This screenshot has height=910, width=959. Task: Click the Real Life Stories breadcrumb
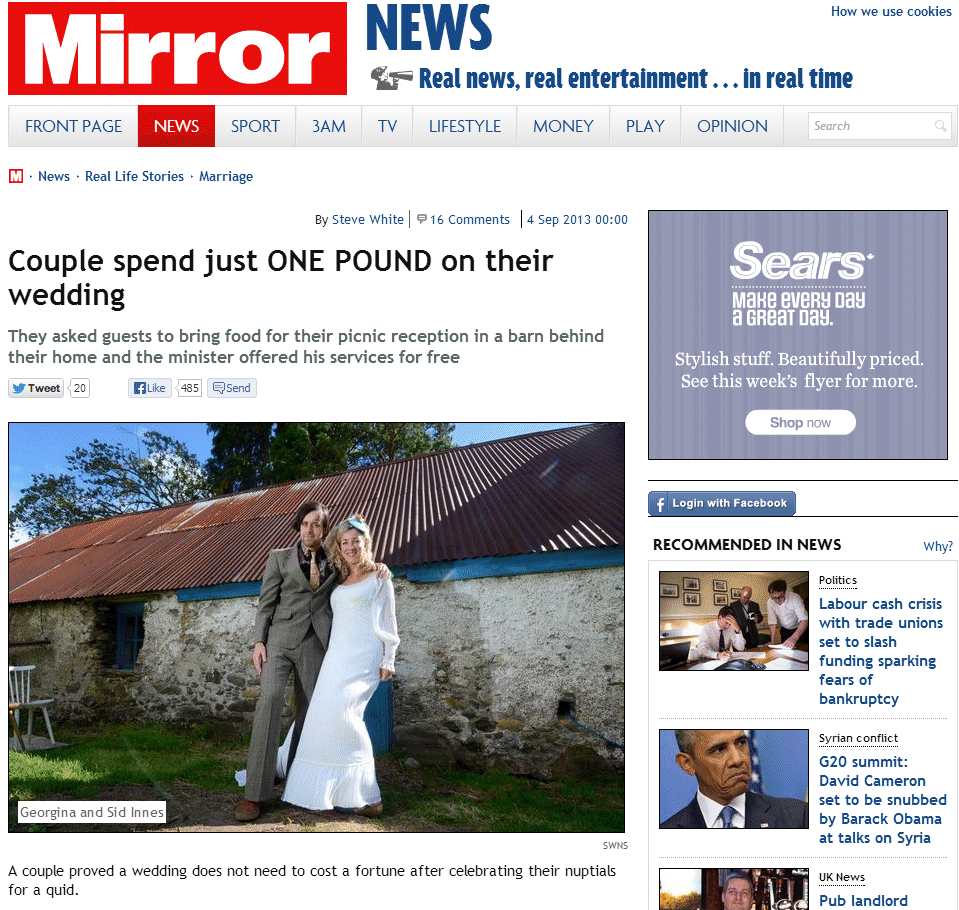click(134, 176)
